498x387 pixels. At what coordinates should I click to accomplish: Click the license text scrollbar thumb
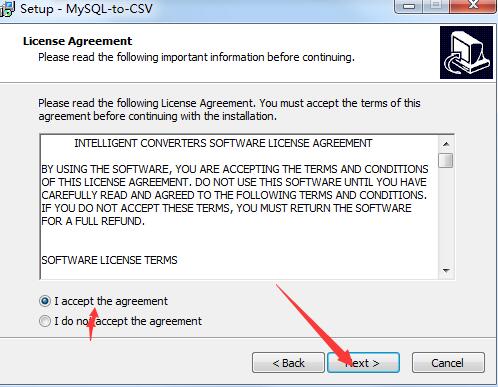pyautogui.click(x=446, y=160)
